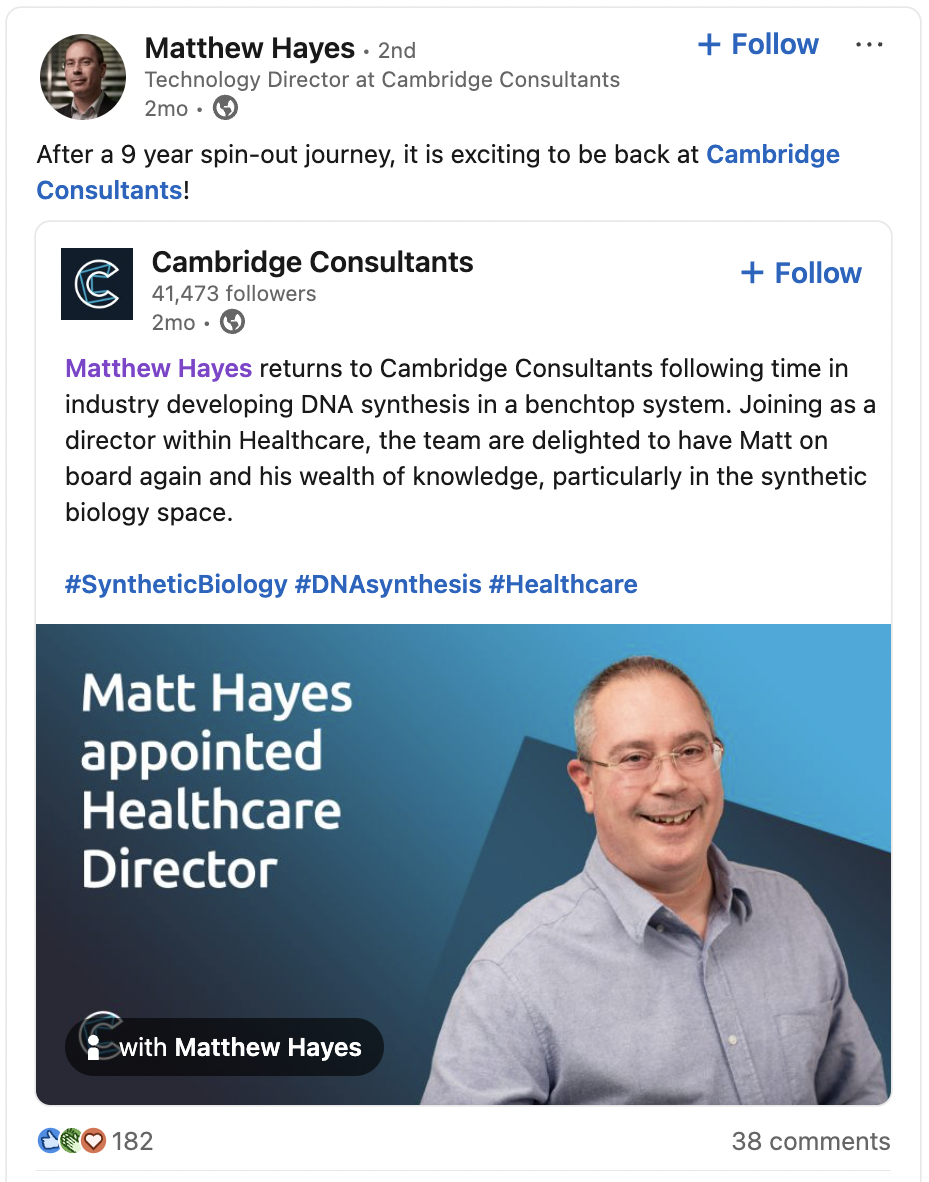Open #Healthcare hashtag

coord(563,584)
